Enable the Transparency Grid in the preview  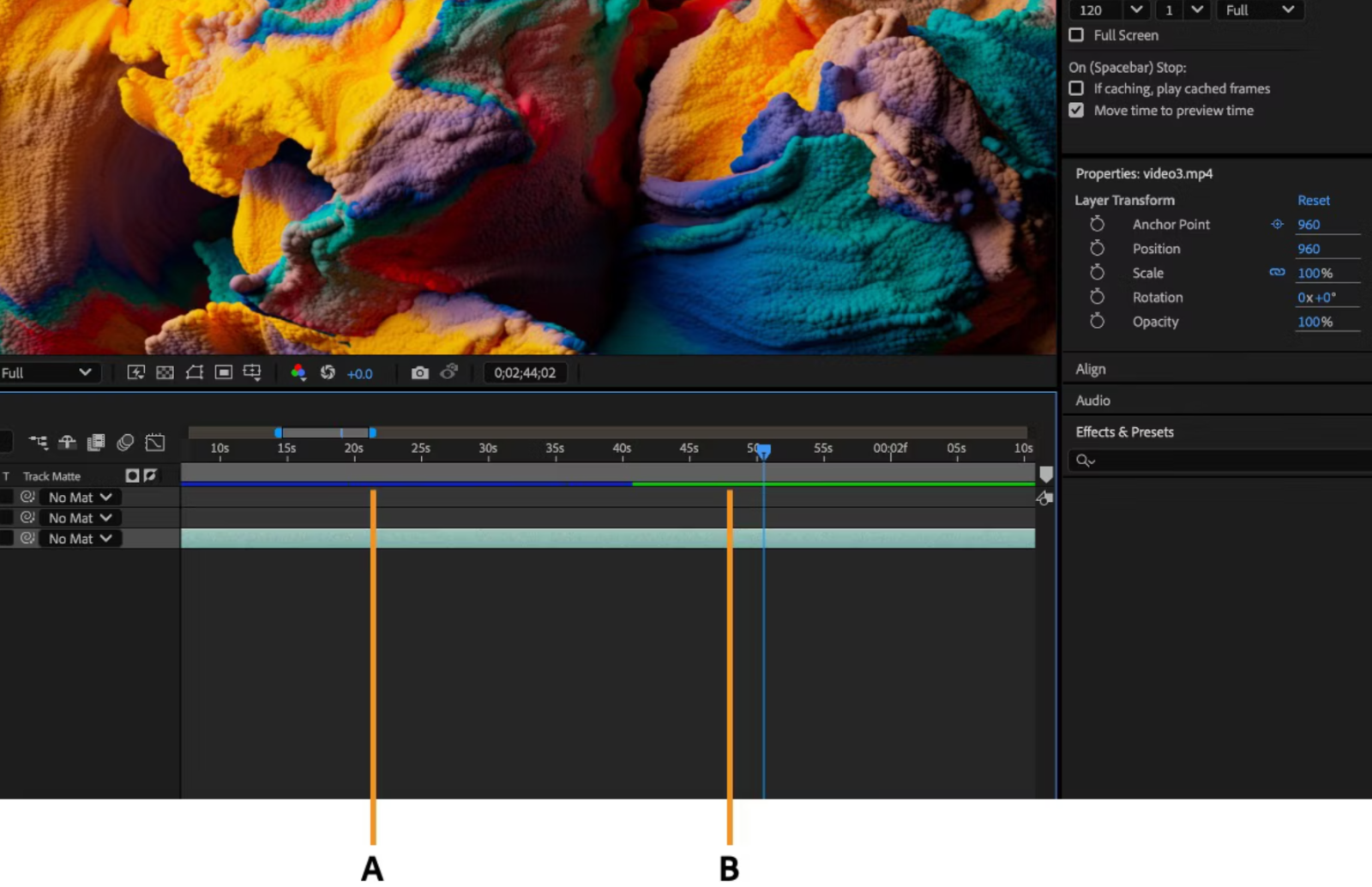tap(163, 372)
